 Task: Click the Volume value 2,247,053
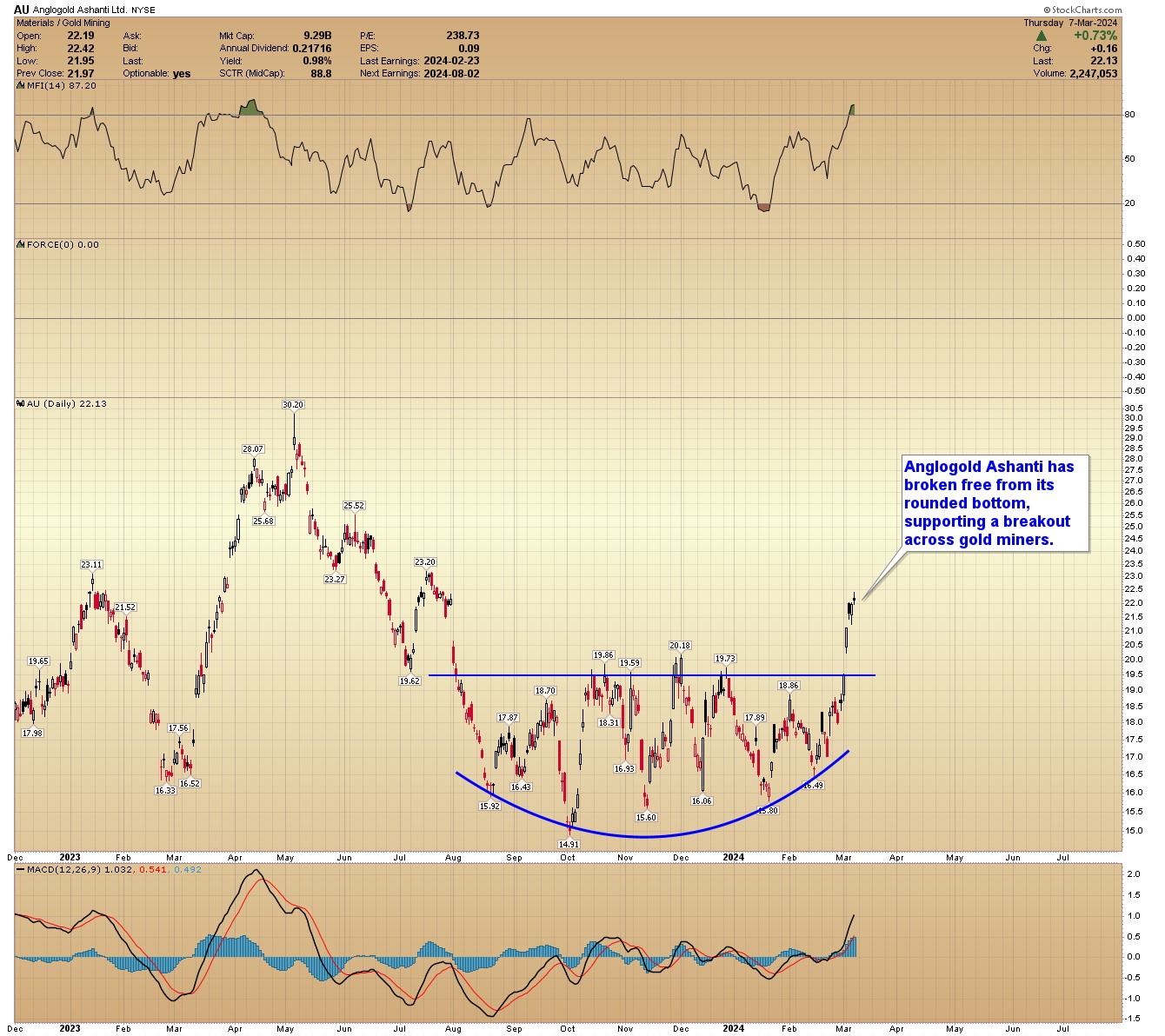point(1094,74)
